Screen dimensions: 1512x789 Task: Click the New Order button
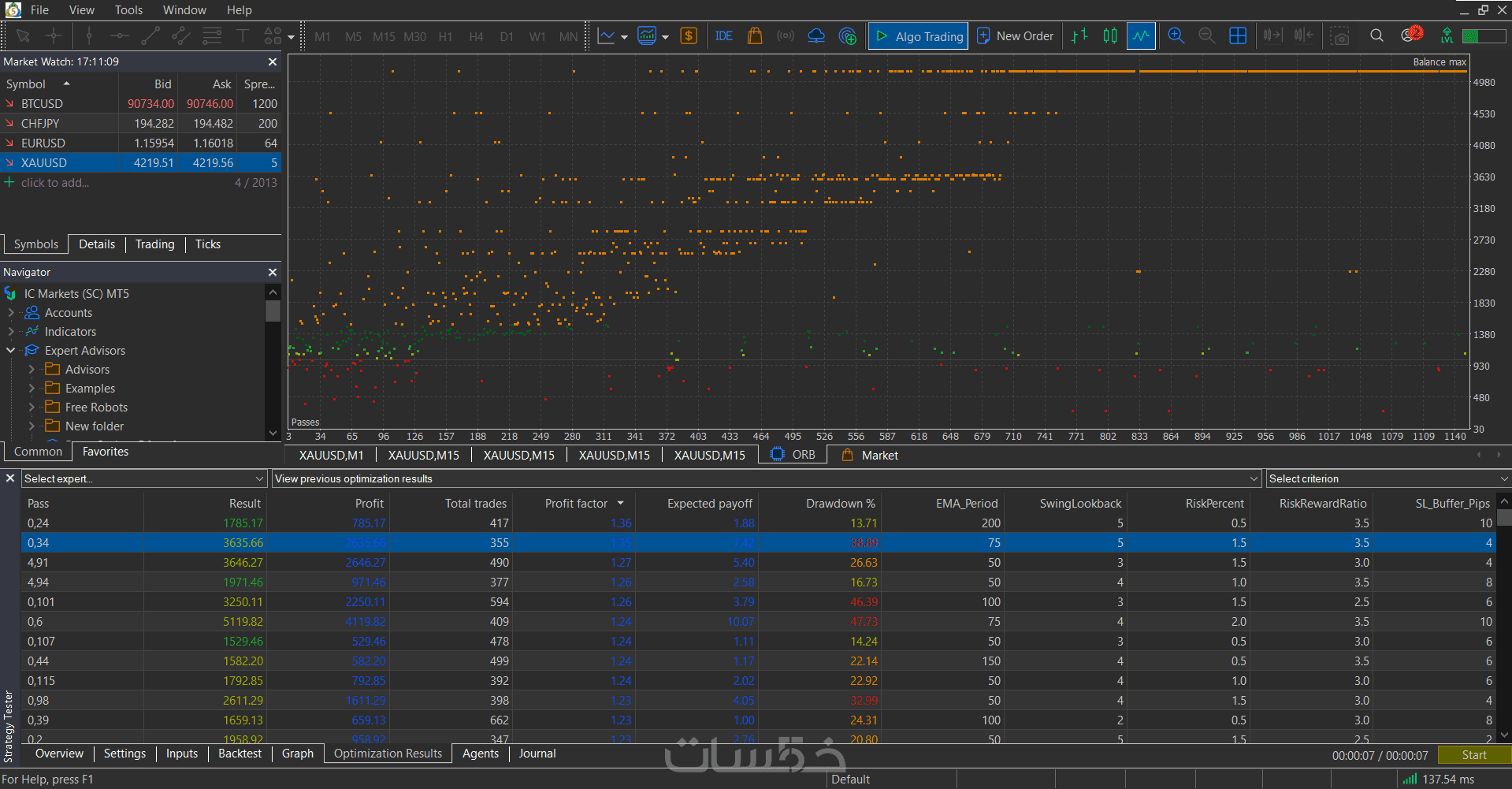(1015, 36)
